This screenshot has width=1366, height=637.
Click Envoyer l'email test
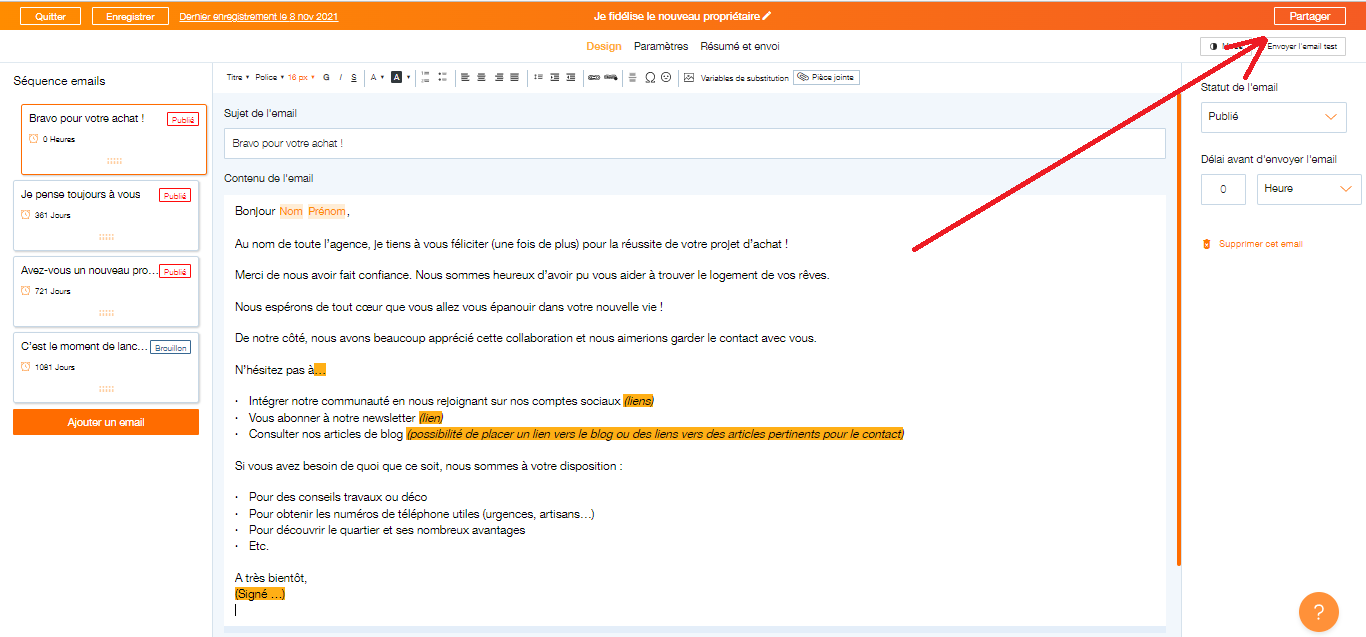point(1302,46)
